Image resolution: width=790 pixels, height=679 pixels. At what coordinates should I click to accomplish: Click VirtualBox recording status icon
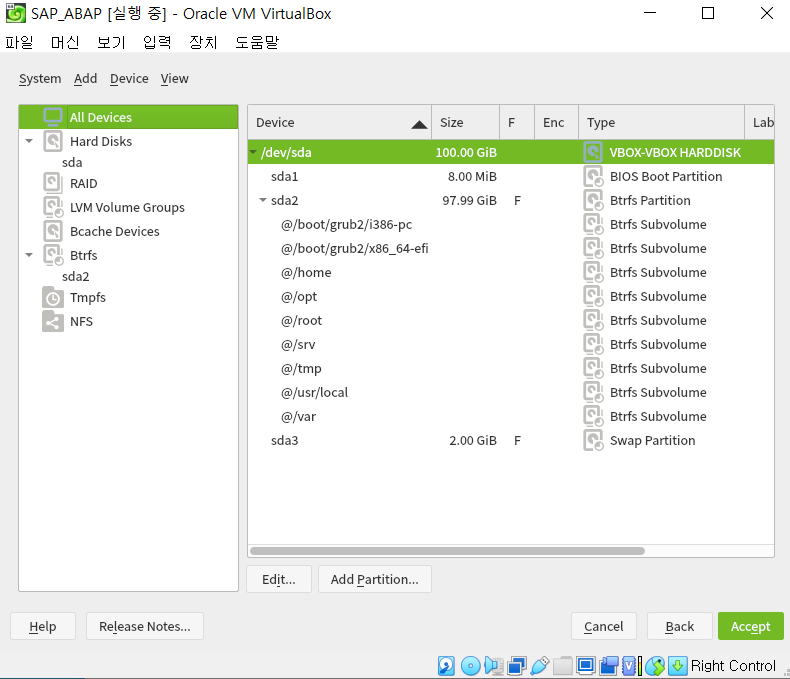(609, 666)
